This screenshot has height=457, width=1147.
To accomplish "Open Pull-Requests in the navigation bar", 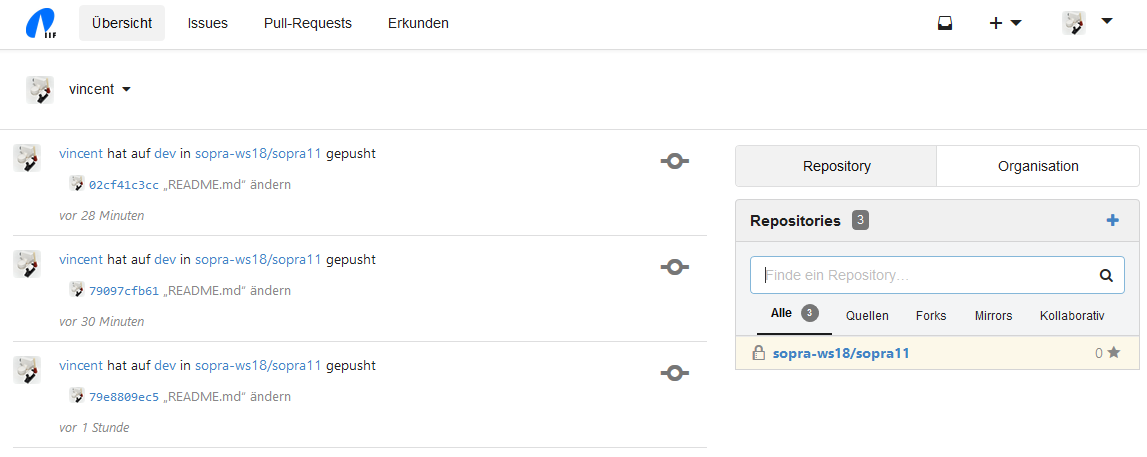I will pyautogui.click(x=308, y=23).
